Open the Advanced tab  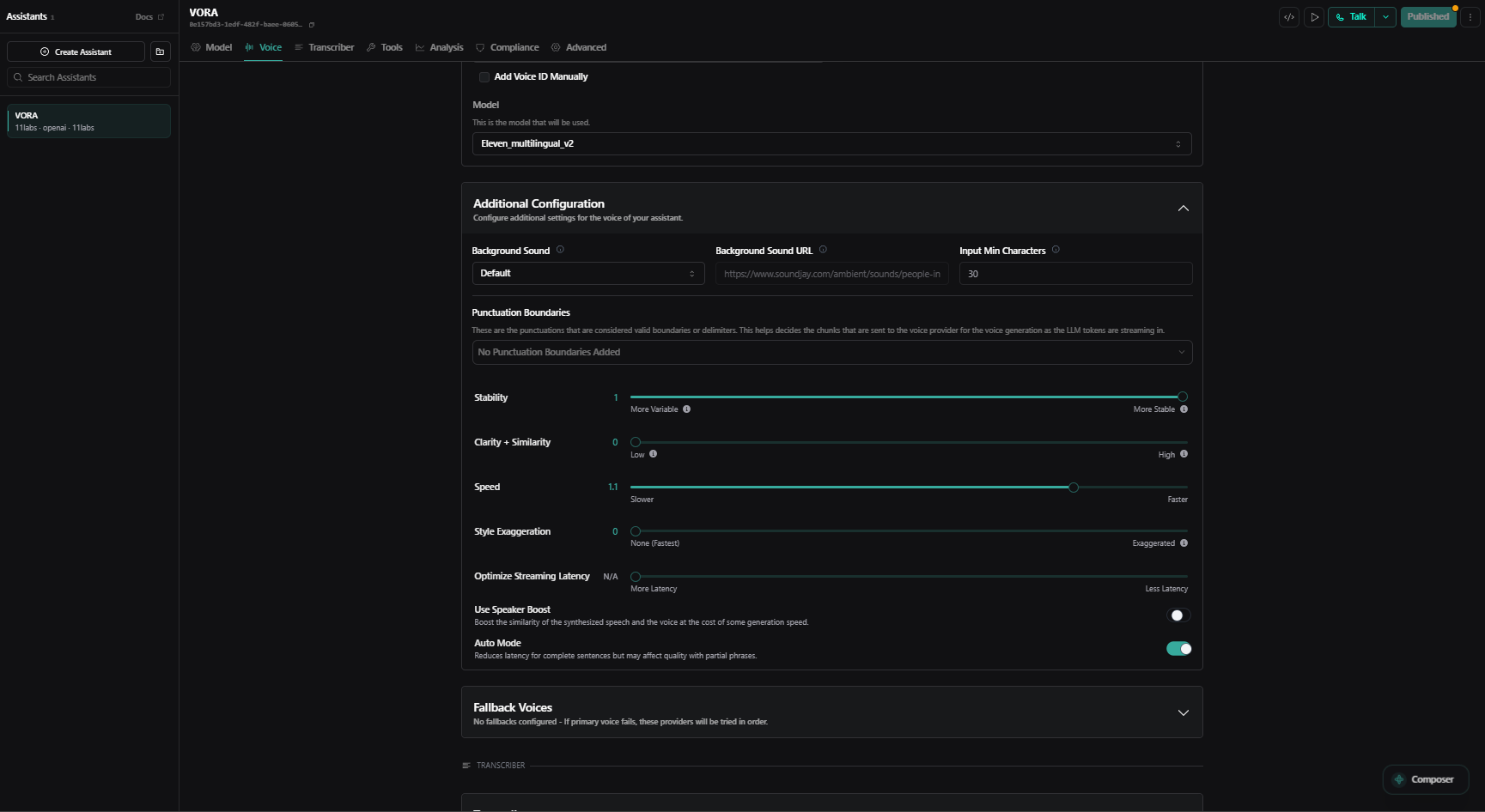pos(579,47)
